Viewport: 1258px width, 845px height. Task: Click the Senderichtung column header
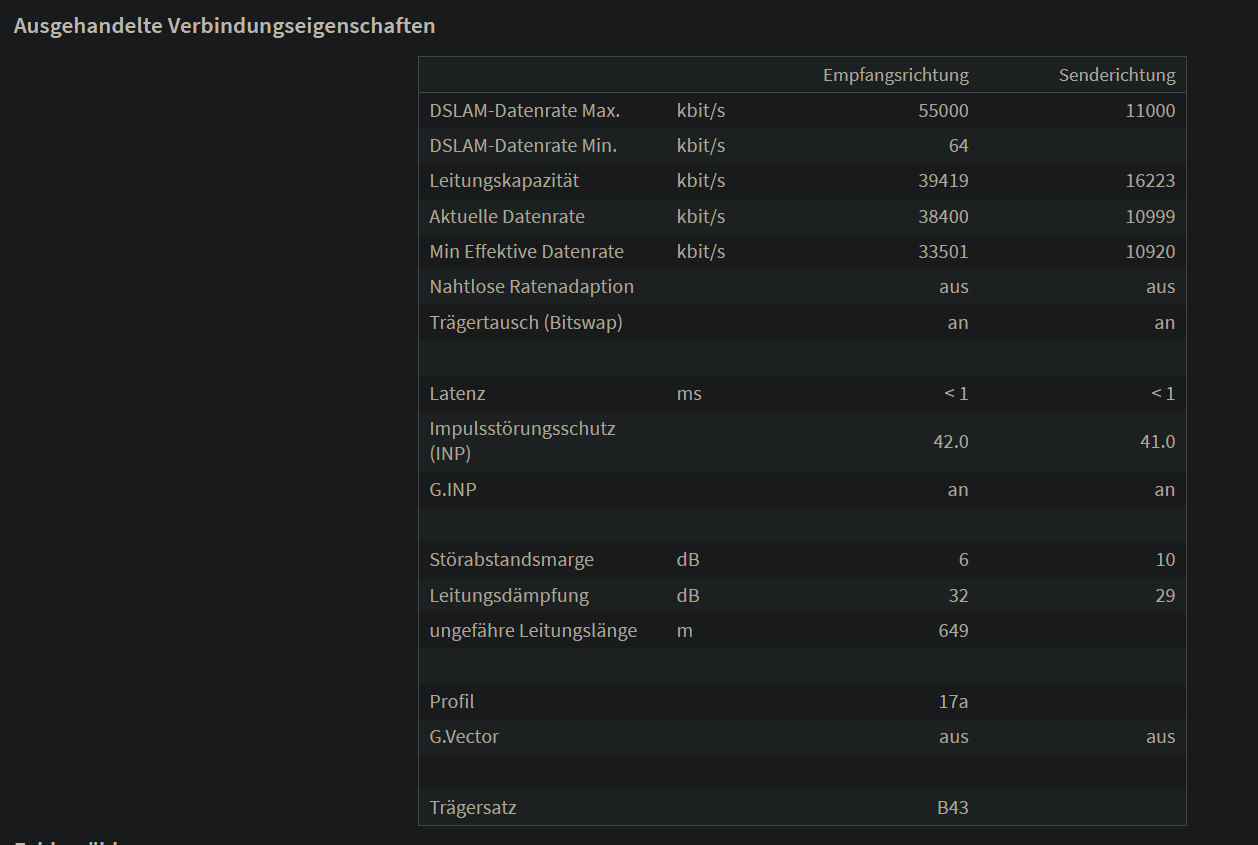click(1117, 75)
